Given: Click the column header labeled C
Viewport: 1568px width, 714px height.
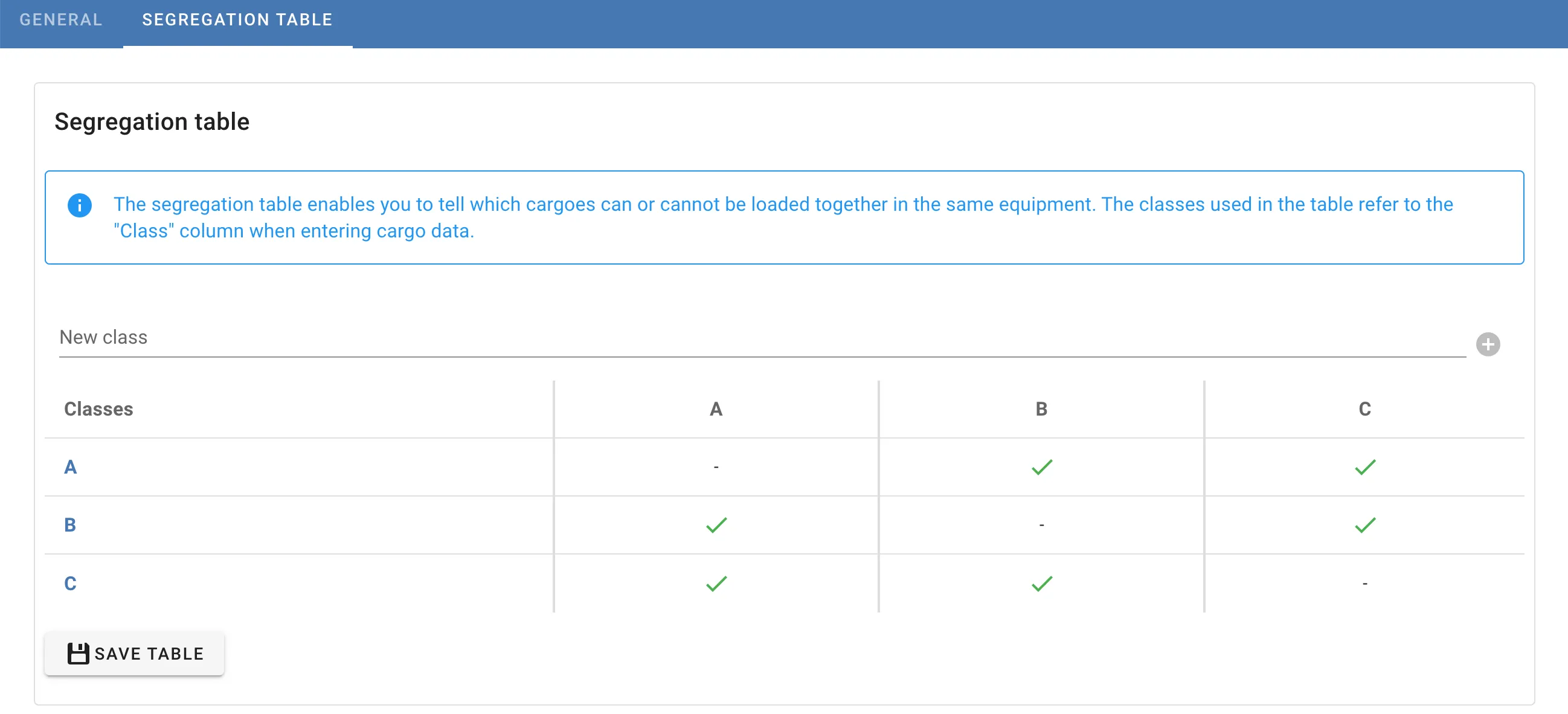Looking at the screenshot, I should tap(1365, 409).
